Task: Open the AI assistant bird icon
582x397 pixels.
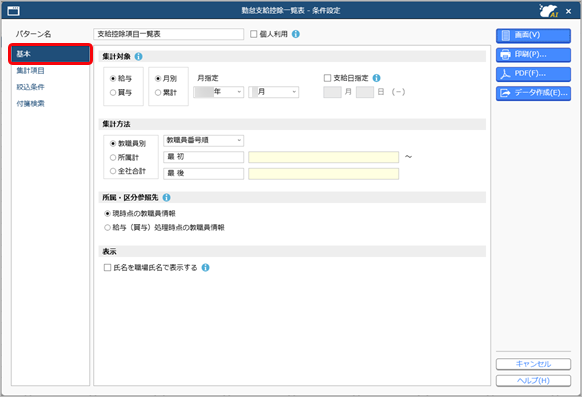Action: point(549,11)
